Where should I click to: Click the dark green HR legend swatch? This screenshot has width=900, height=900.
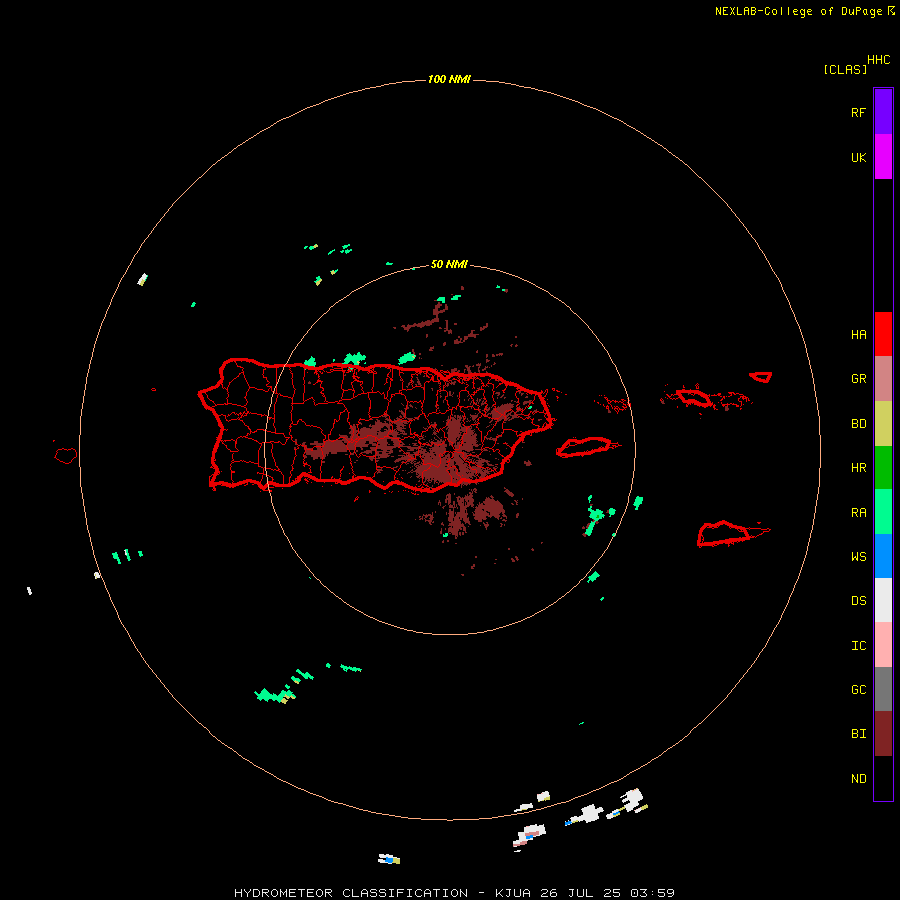coord(883,468)
